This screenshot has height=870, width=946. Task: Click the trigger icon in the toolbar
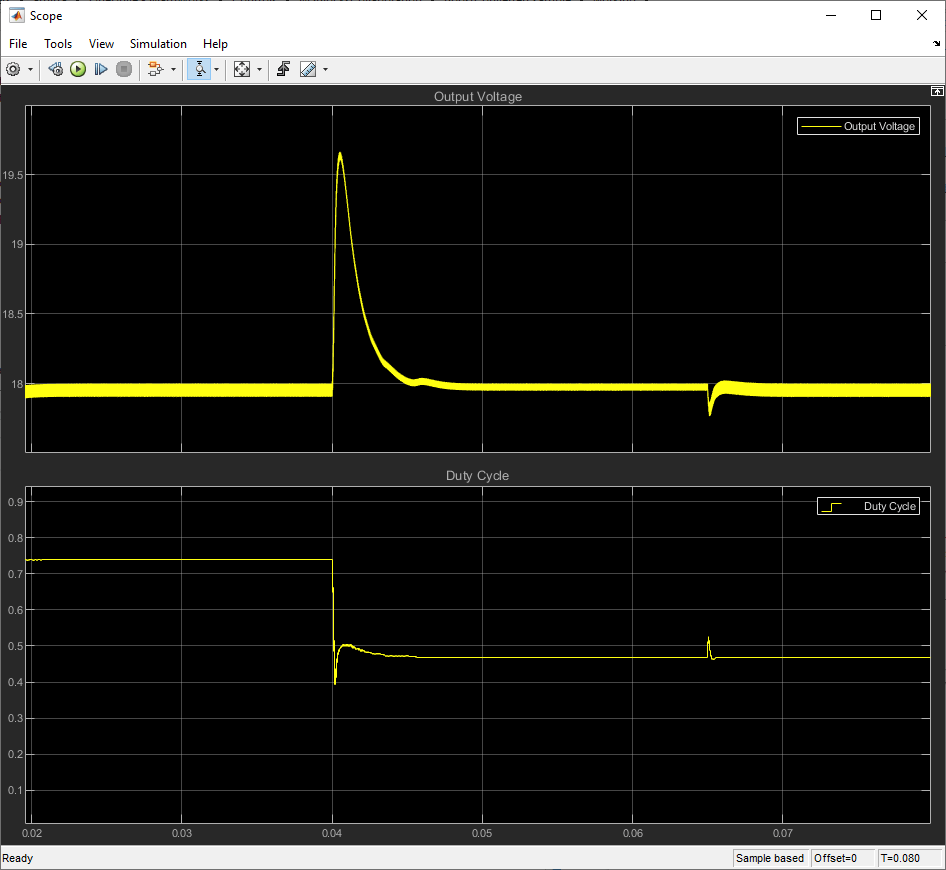pyautogui.click(x=283, y=69)
